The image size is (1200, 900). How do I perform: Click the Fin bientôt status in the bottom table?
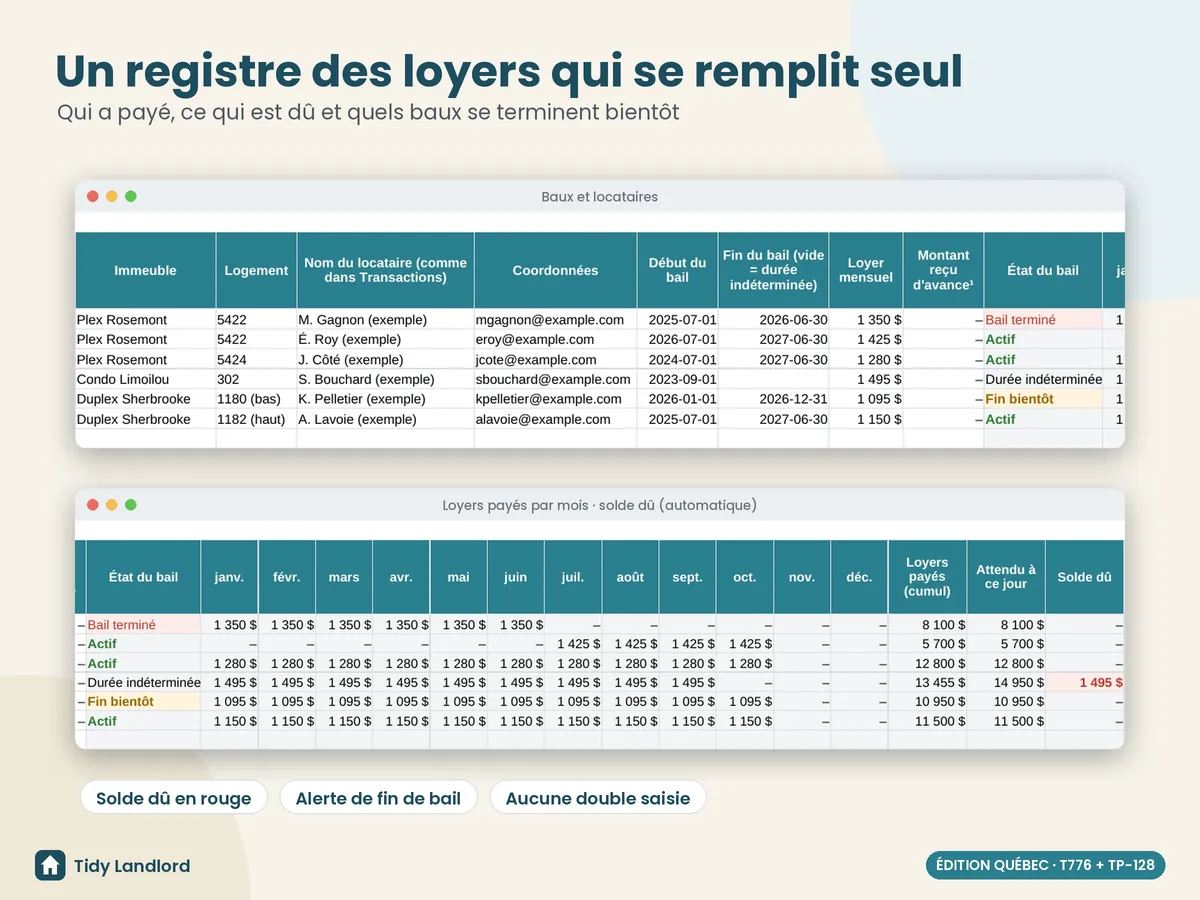[x=143, y=702]
